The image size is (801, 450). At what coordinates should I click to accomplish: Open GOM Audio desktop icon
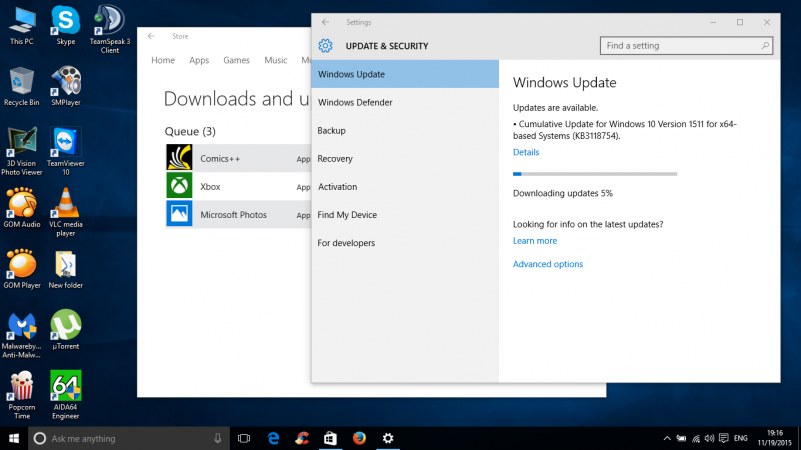(x=21, y=208)
